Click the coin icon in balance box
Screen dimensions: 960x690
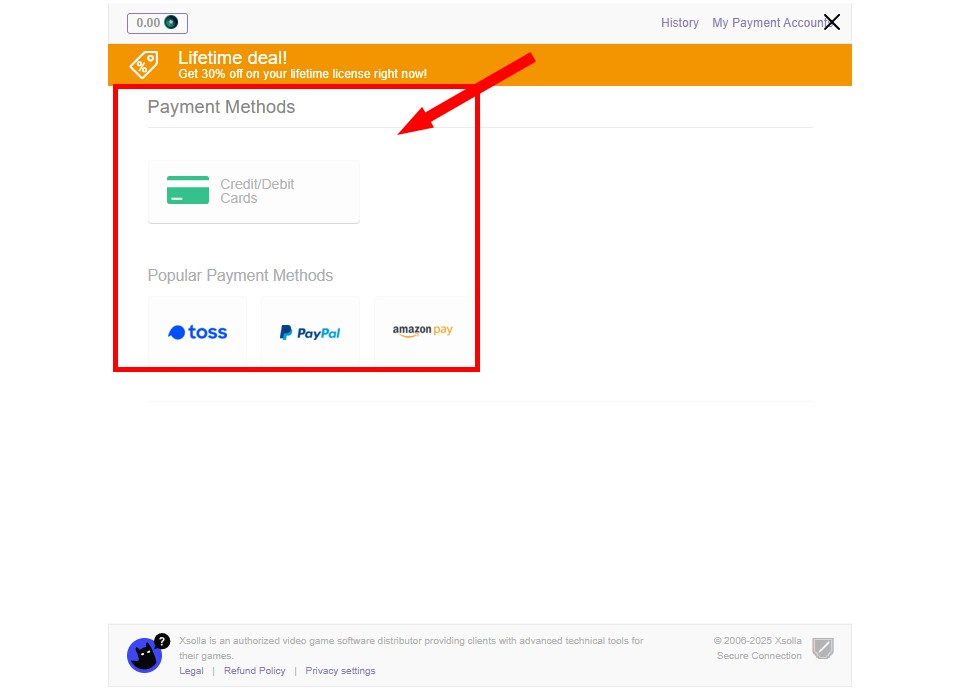[172, 23]
